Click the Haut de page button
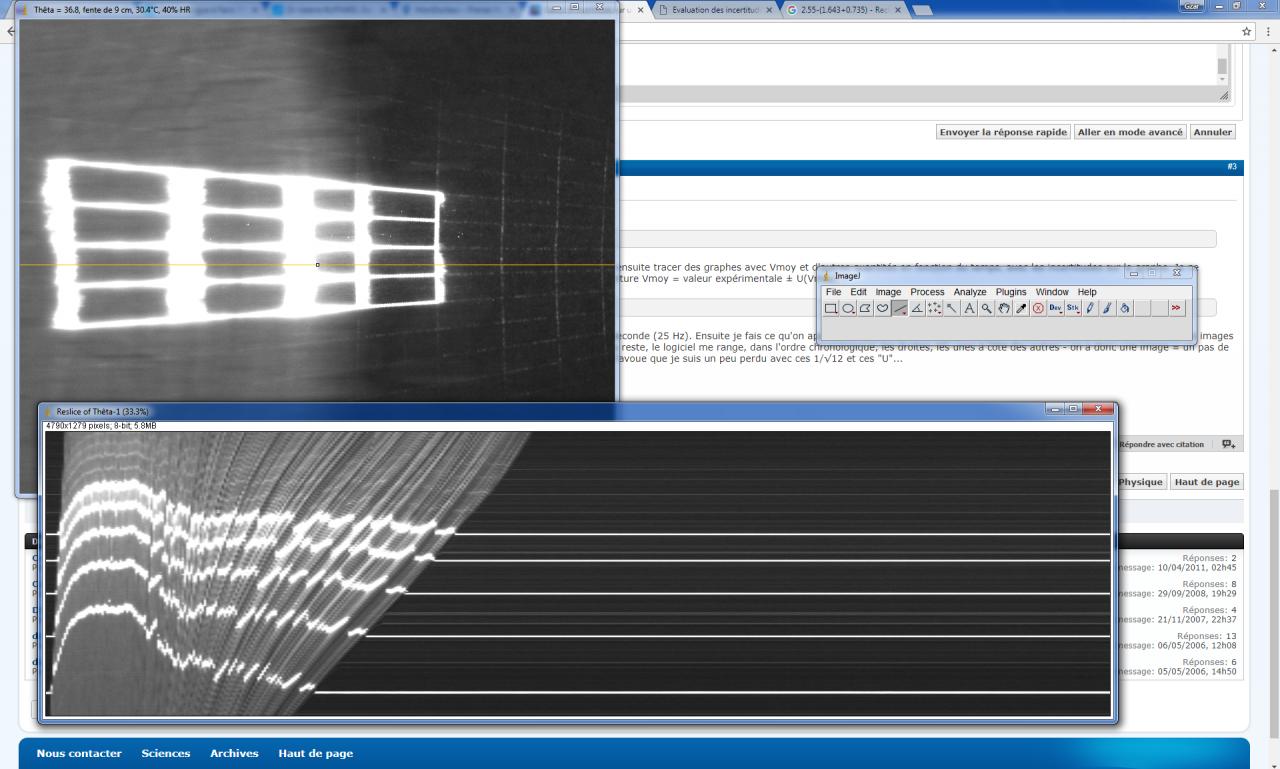This screenshot has height=769, width=1280. 1207,482
